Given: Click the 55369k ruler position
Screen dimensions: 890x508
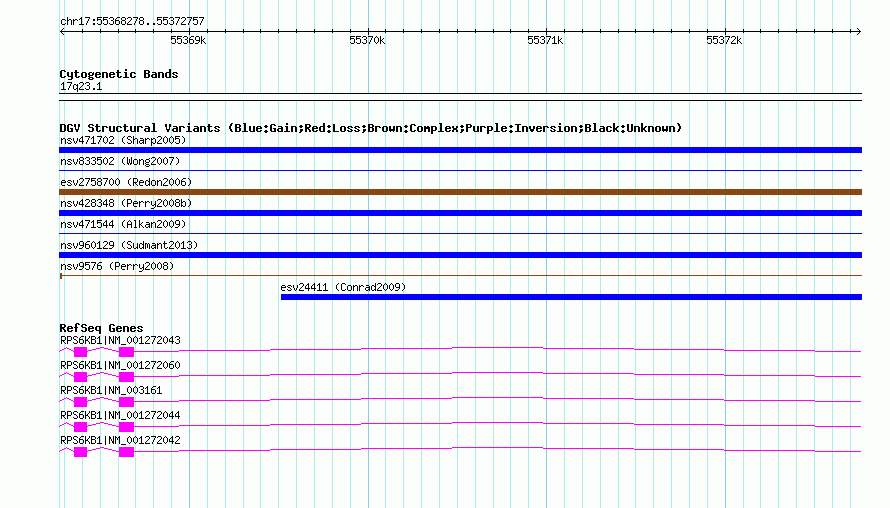Looking at the screenshot, I should pos(188,40).
